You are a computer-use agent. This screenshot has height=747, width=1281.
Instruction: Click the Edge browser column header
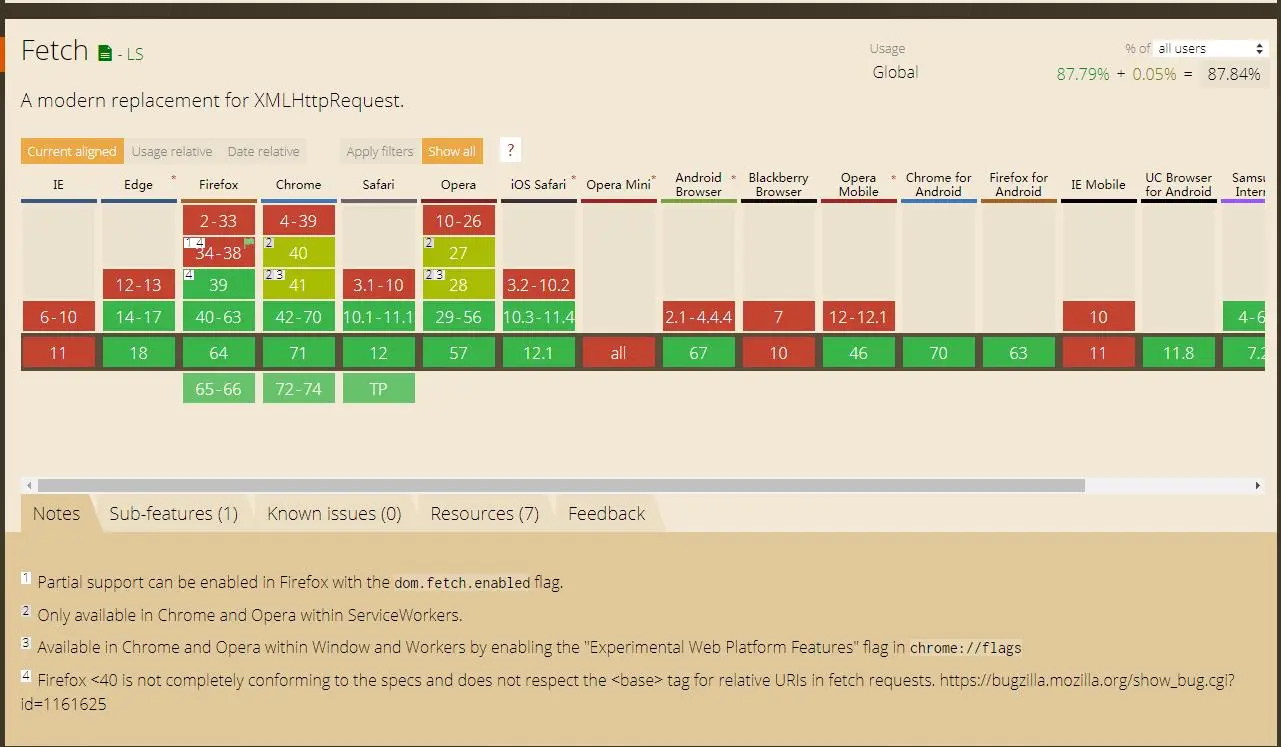pos(138,185)
